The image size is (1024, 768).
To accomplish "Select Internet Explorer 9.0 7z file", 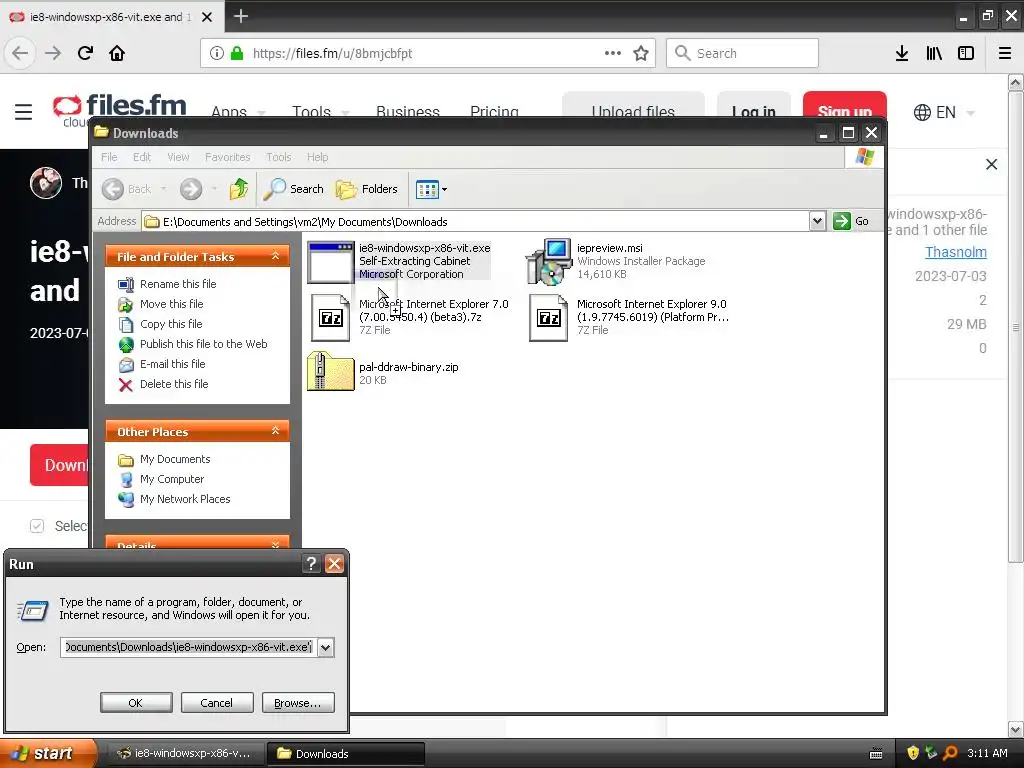I will pos(549,317).
